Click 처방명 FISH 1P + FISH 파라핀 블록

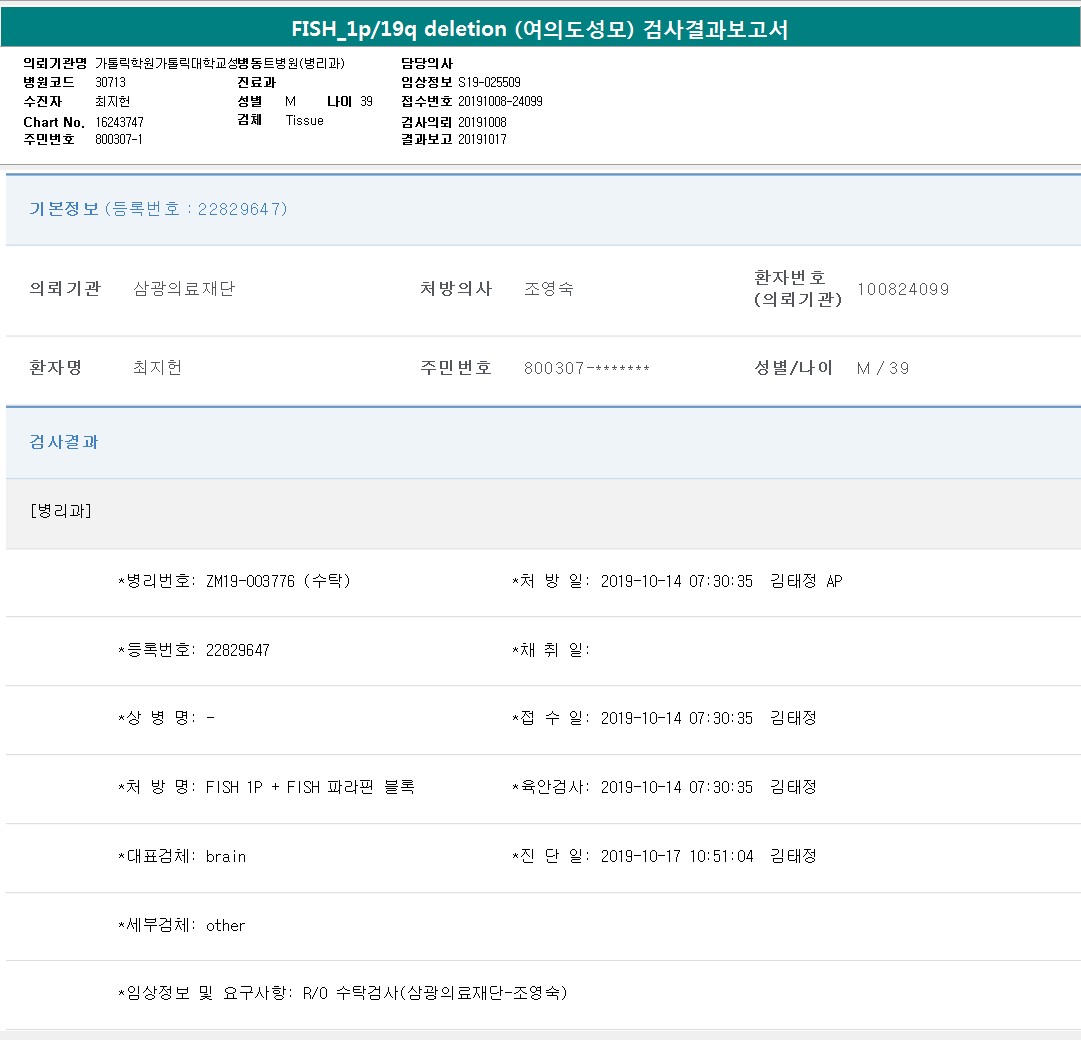310,787
